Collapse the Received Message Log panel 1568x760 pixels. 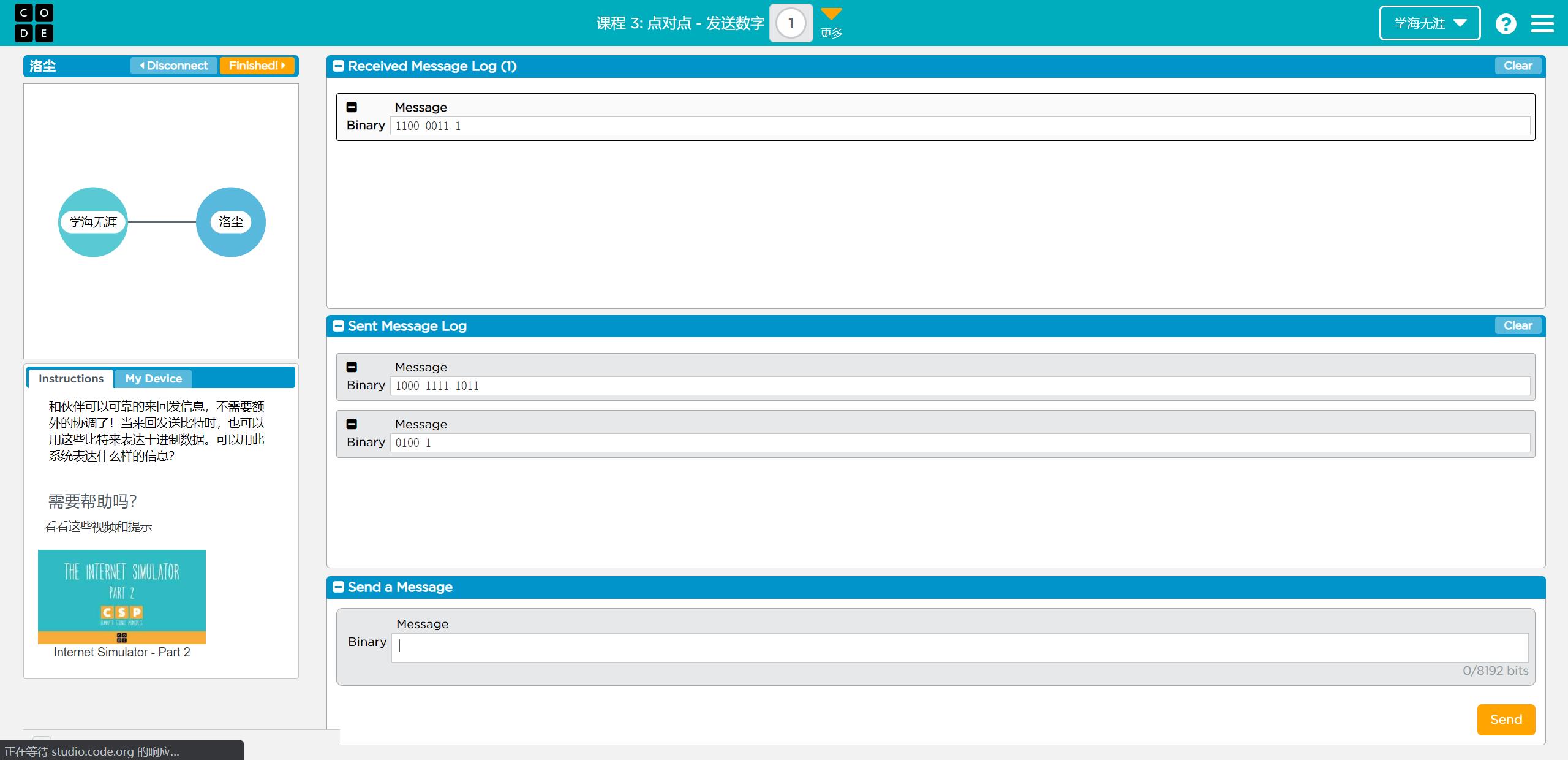coord(339,66)
